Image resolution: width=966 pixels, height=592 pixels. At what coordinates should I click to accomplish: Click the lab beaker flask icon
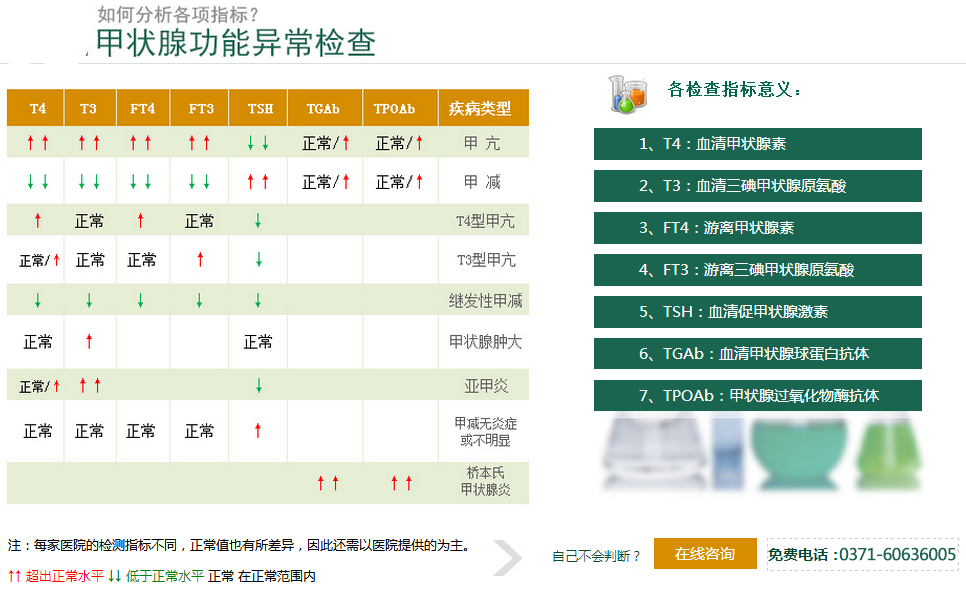[629, 92]
